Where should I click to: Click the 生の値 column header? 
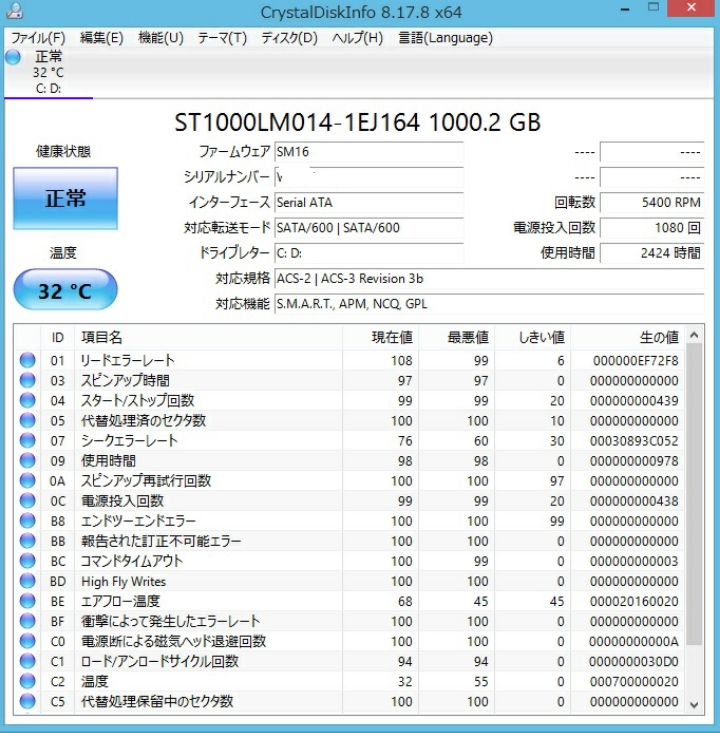coord(628,338)
